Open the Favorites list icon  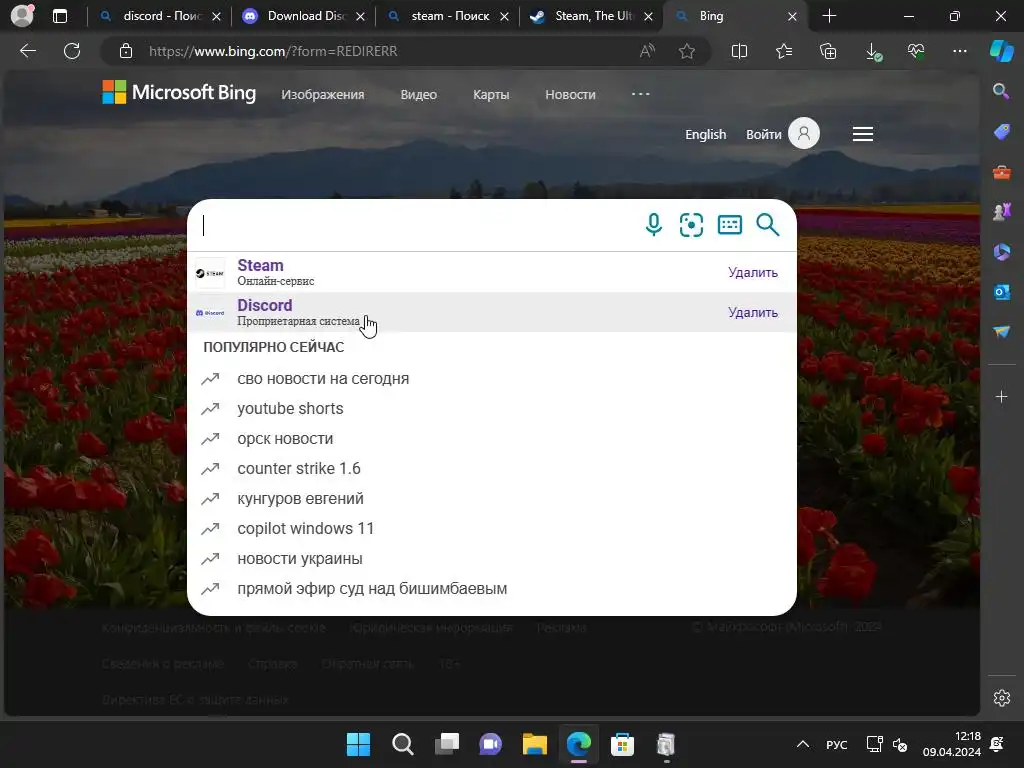784,51
